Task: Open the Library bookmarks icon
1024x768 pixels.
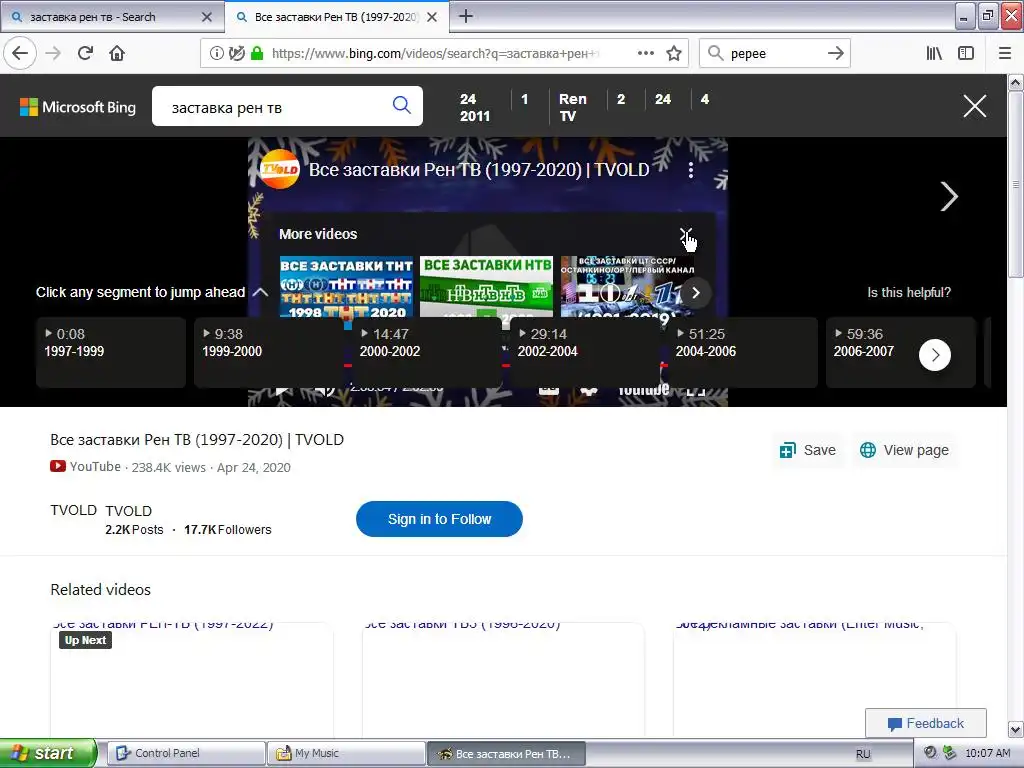Action: pyautogui.click(x=935, y=54)
